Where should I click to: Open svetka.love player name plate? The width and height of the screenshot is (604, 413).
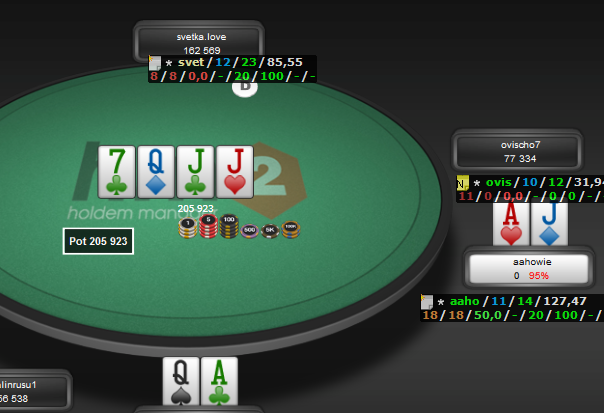click(x=199, y=42)
